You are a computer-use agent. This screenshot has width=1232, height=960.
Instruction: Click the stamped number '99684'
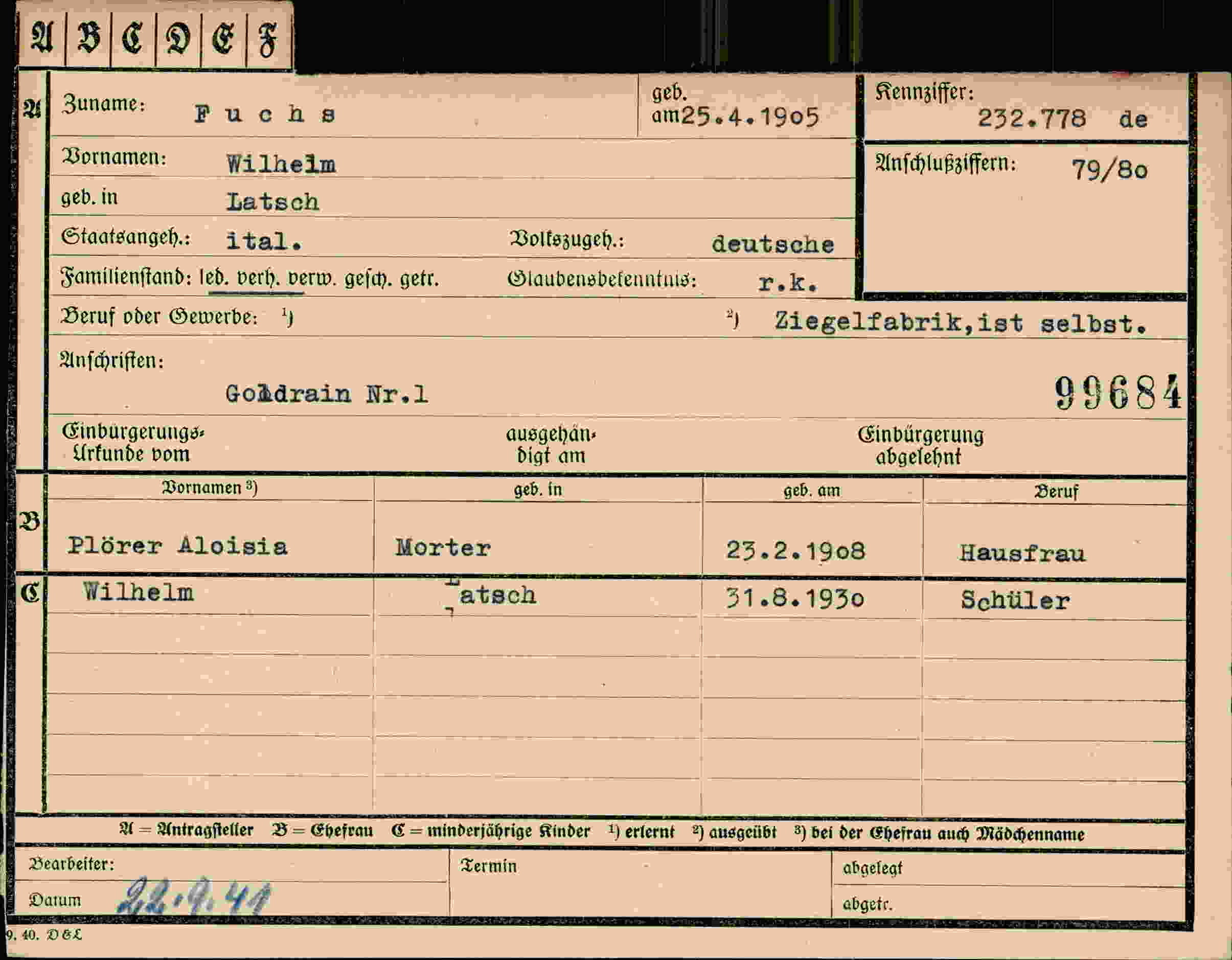(x=1117, y=393)
